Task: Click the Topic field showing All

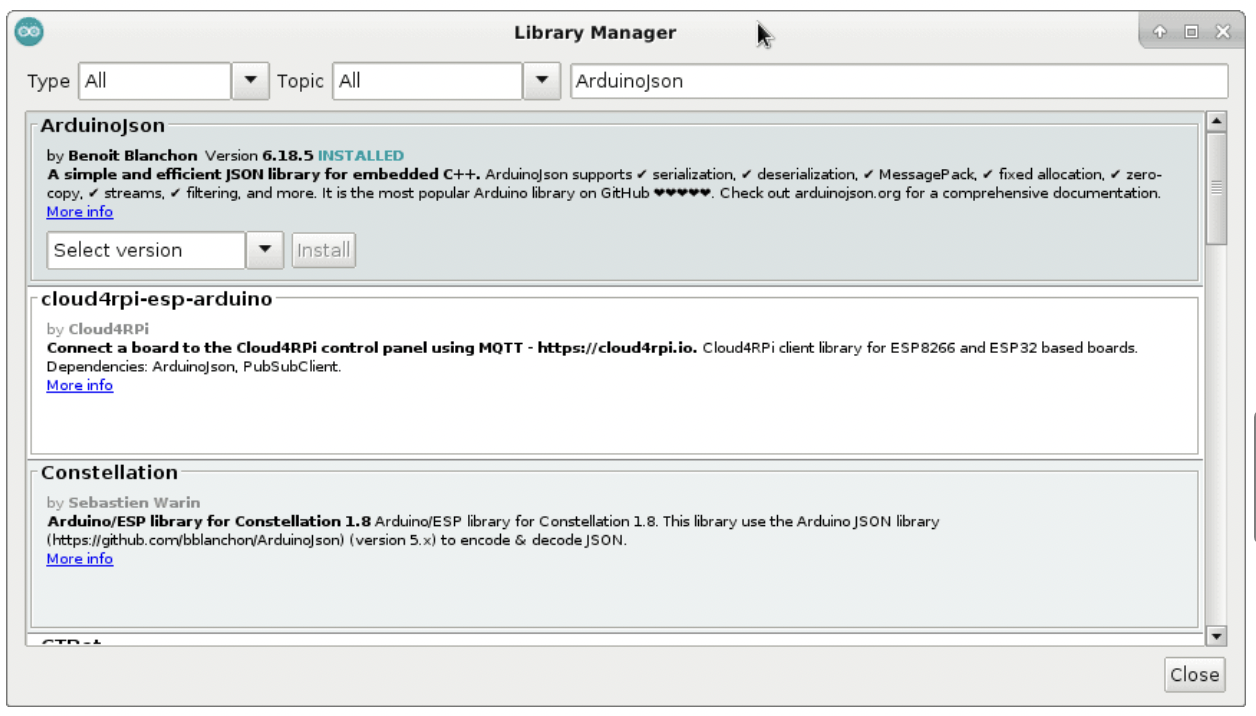Action: 427,81
